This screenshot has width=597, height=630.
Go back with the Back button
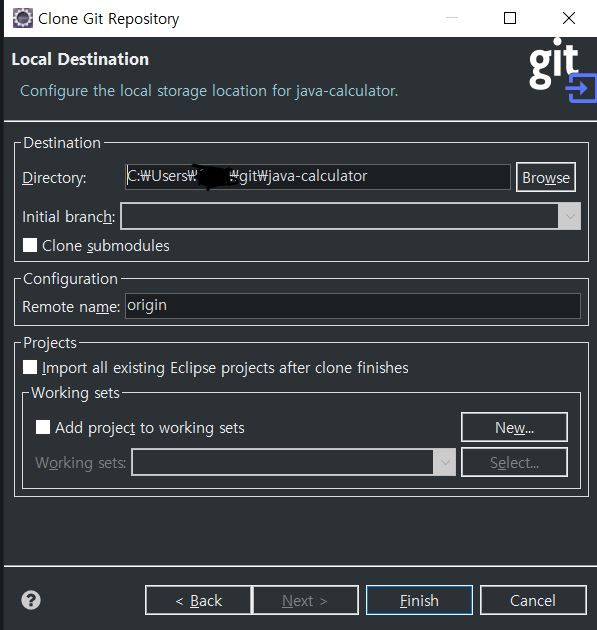pyautogui.click(x=198, y=600)
